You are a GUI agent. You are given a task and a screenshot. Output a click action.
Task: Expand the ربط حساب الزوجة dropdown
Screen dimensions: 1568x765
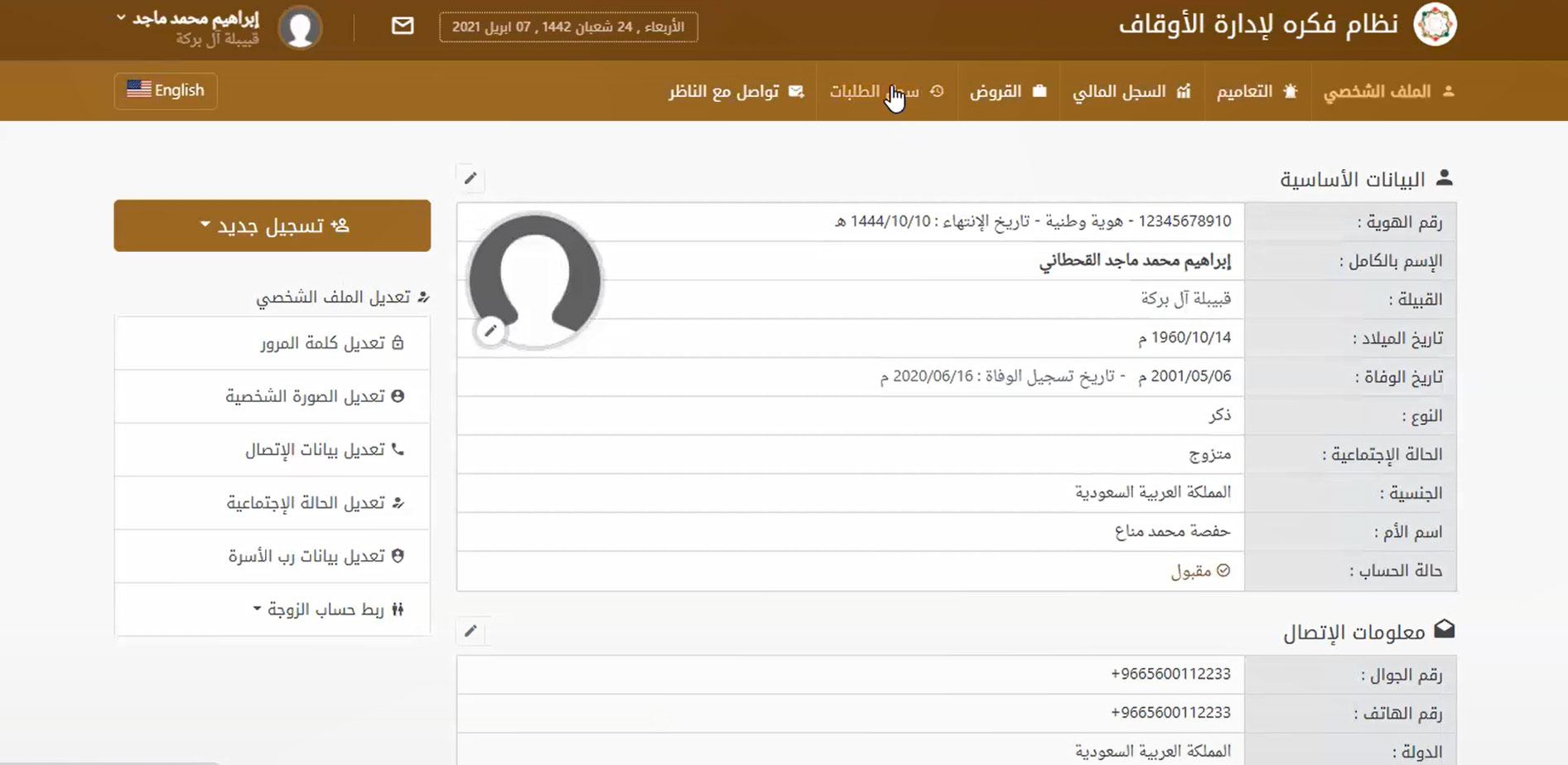click(327, 609)
